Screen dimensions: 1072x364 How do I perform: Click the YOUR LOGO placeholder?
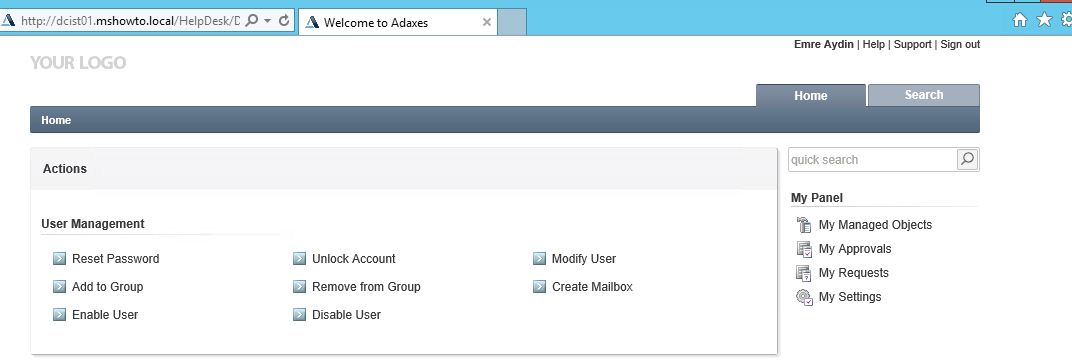[78, 63]
